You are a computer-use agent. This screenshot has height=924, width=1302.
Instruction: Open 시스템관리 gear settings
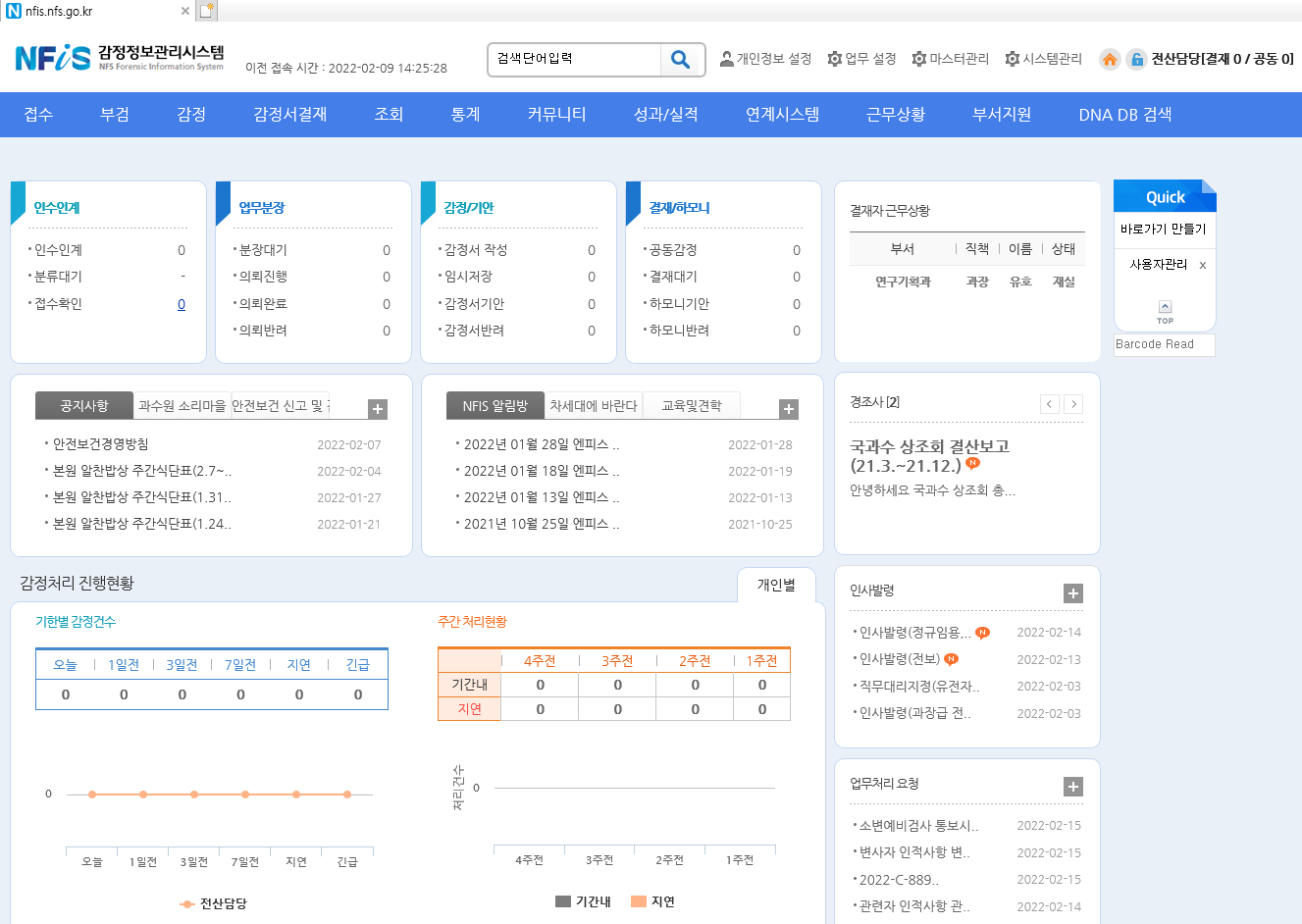click(1043, 59)
